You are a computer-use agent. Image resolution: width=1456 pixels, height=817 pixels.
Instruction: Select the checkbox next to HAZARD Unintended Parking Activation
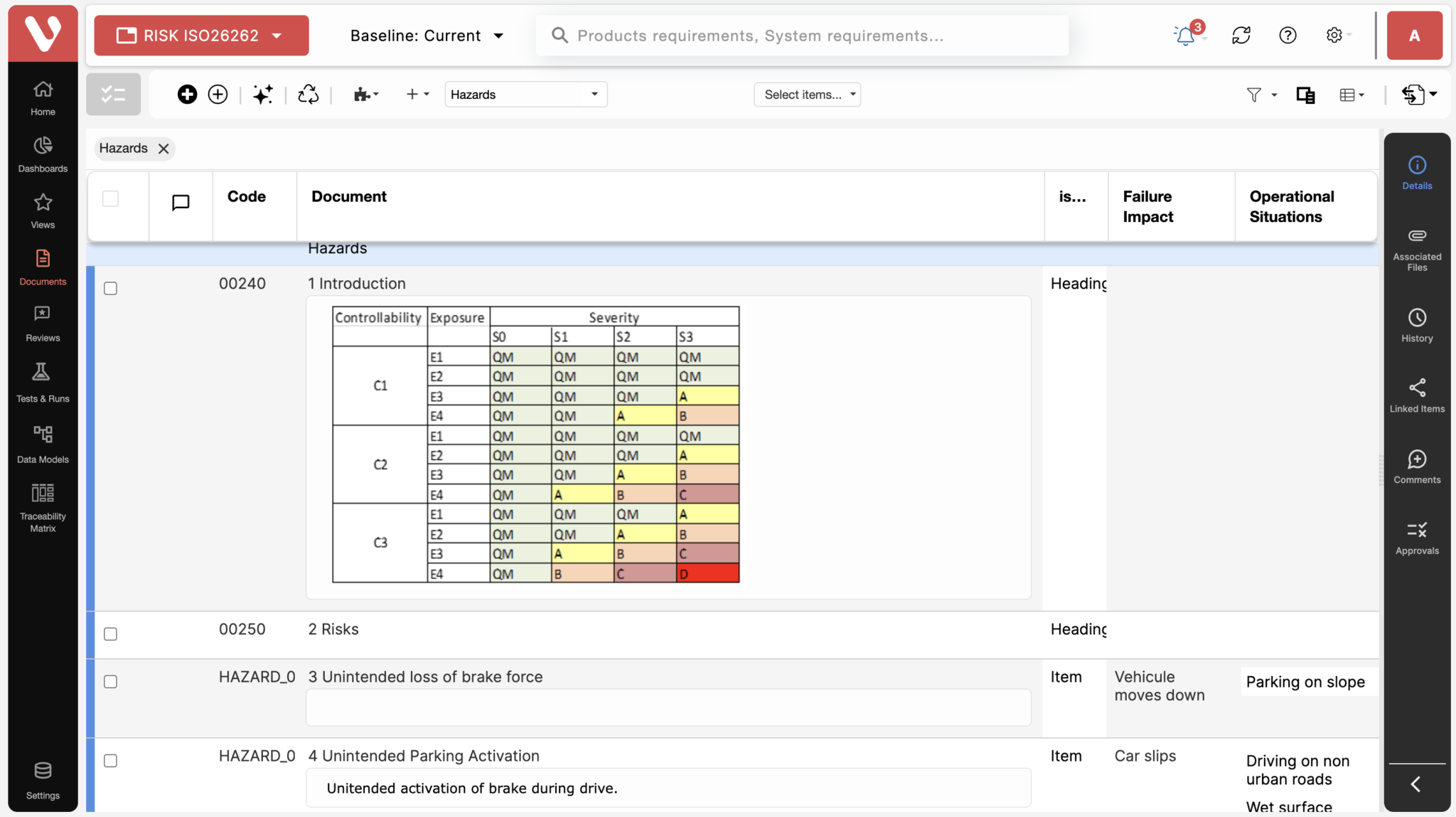point(110,760)
